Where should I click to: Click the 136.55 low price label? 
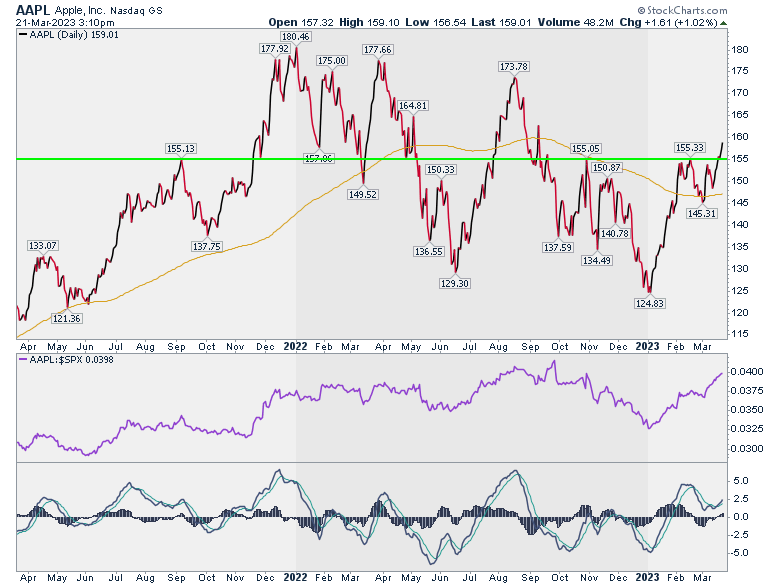428,251
